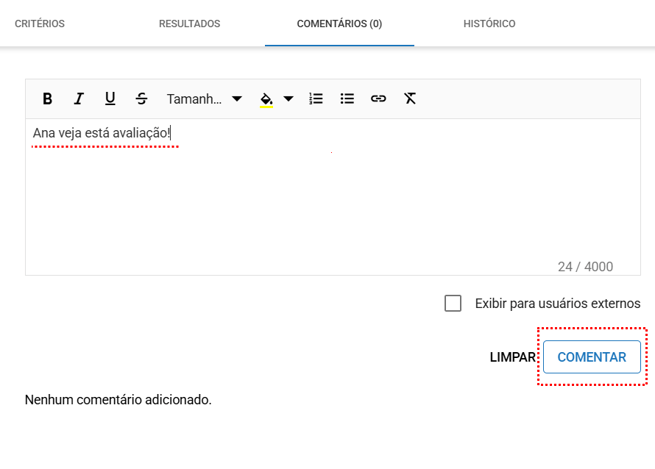Click inside the comment text area
The height and width of the screenshot is (469, 655).
(x=330, y=200)
